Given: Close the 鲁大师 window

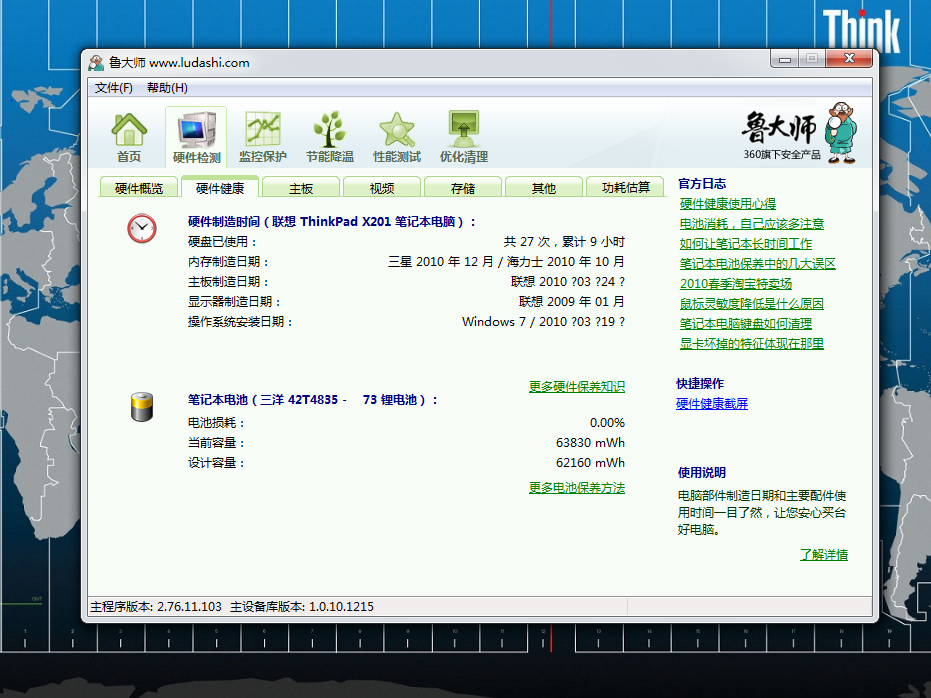Looking at the screenshot, I should pyautogui.click(x=849, y=59).
